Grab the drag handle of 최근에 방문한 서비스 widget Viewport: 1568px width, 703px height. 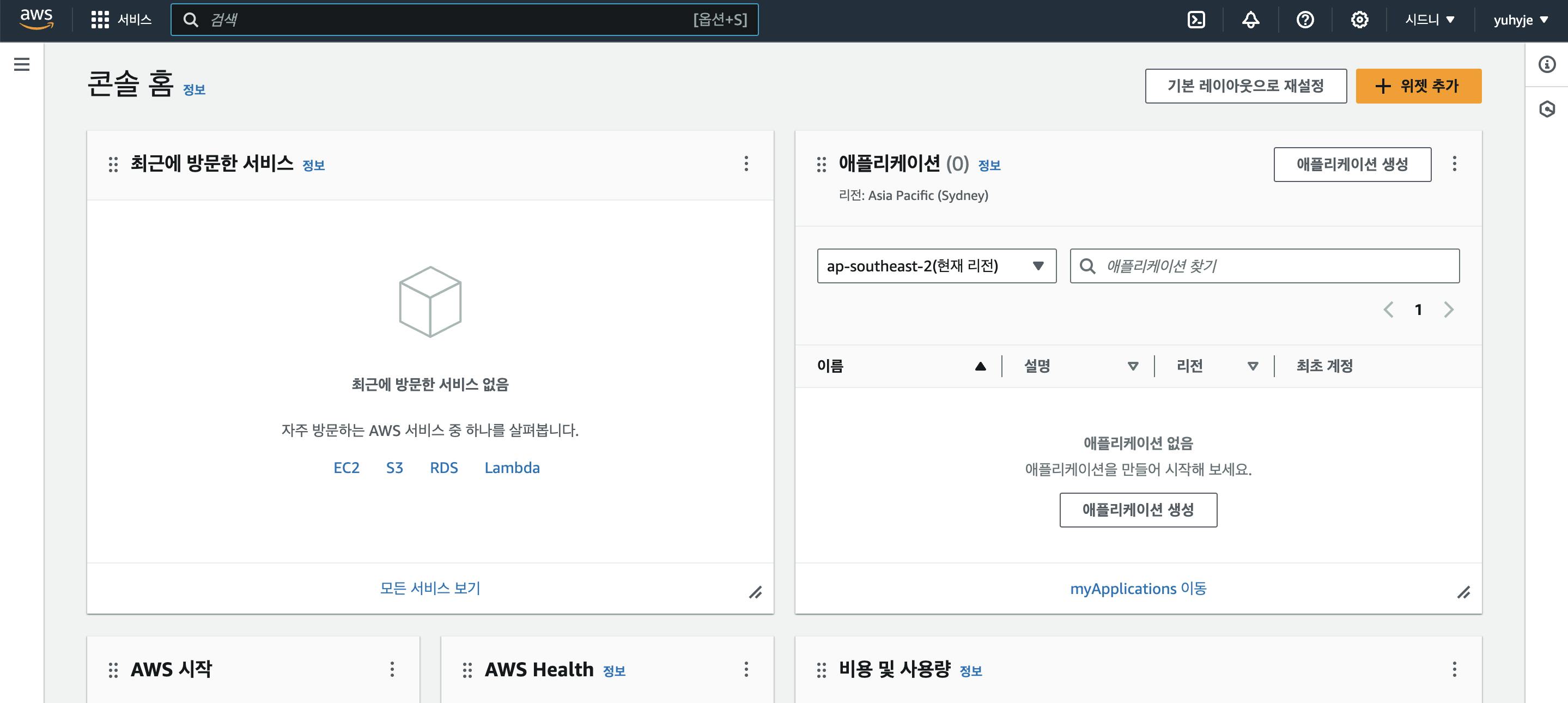pos(113,165)
